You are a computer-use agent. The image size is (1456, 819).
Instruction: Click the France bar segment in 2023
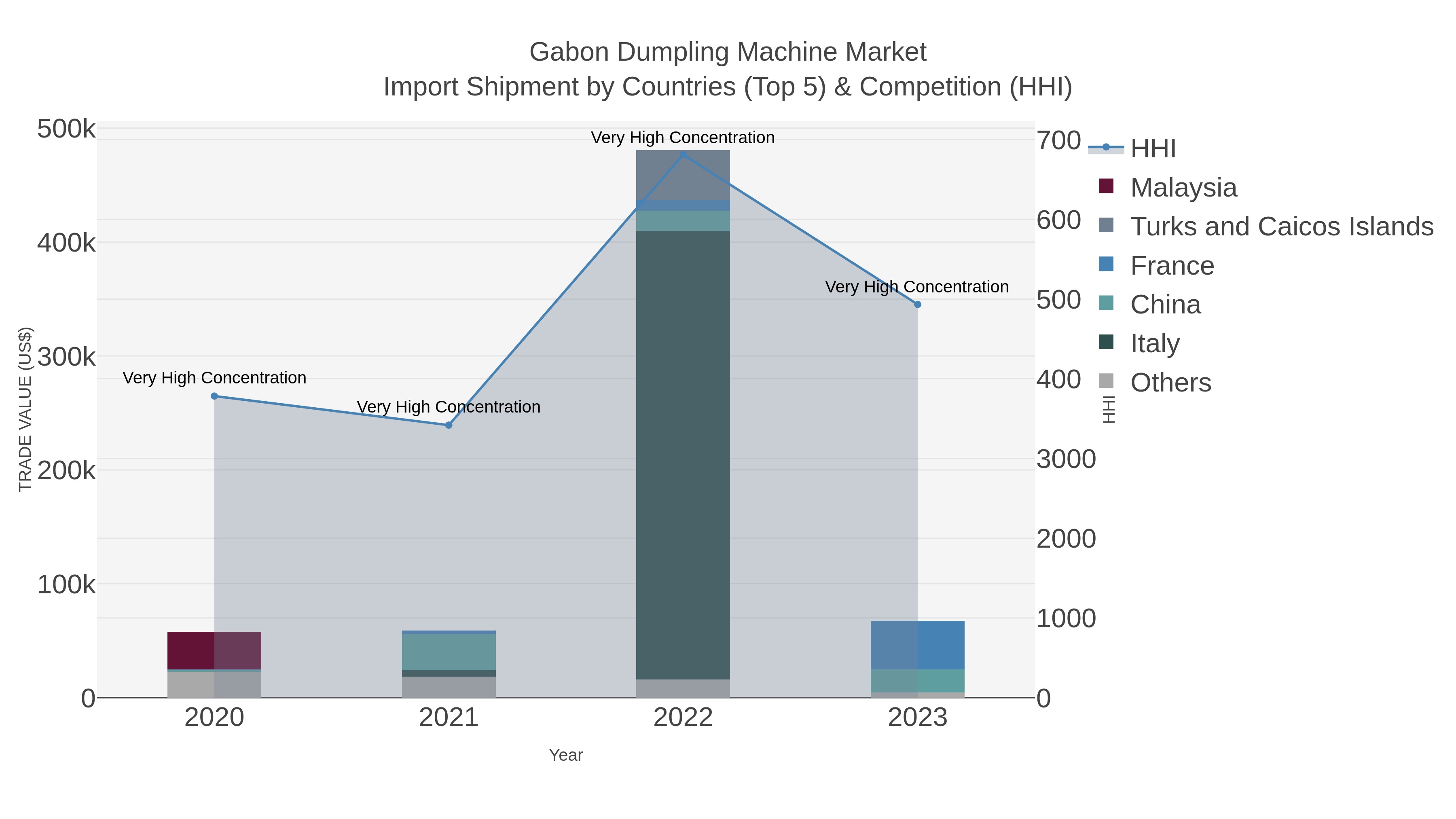click(917, 645)
